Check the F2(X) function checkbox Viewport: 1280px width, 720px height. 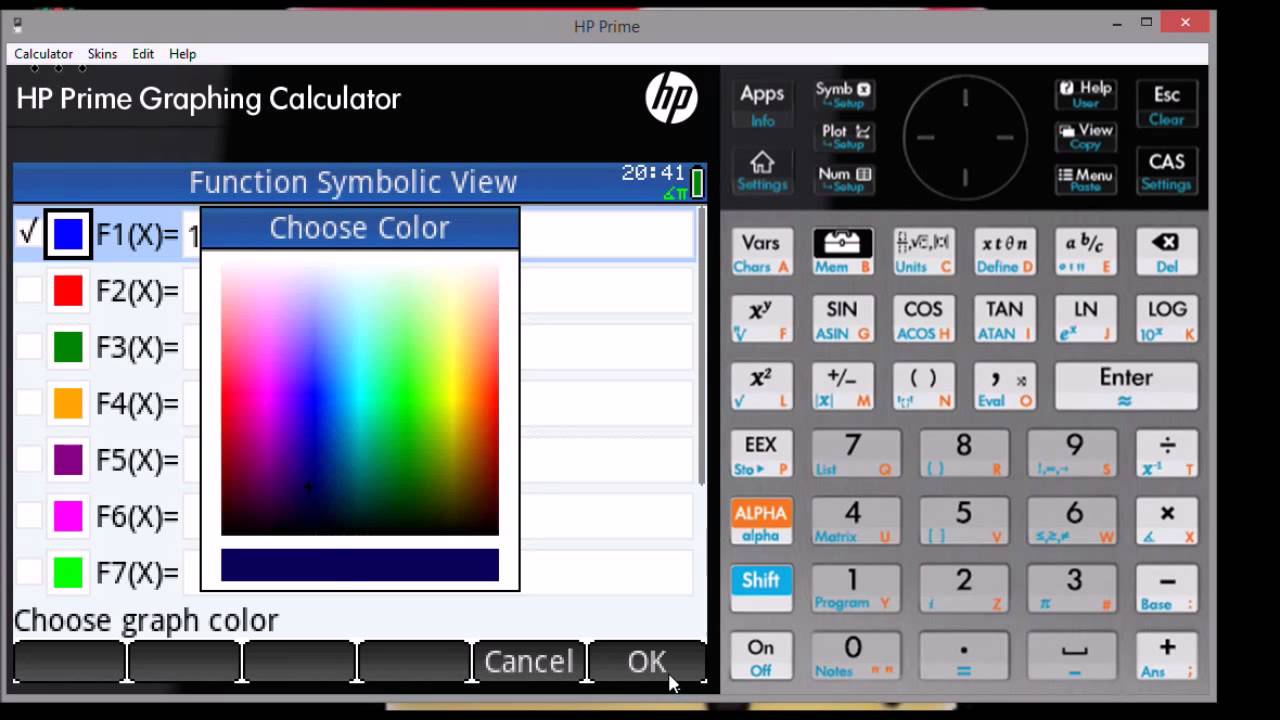tap(29, 290)
